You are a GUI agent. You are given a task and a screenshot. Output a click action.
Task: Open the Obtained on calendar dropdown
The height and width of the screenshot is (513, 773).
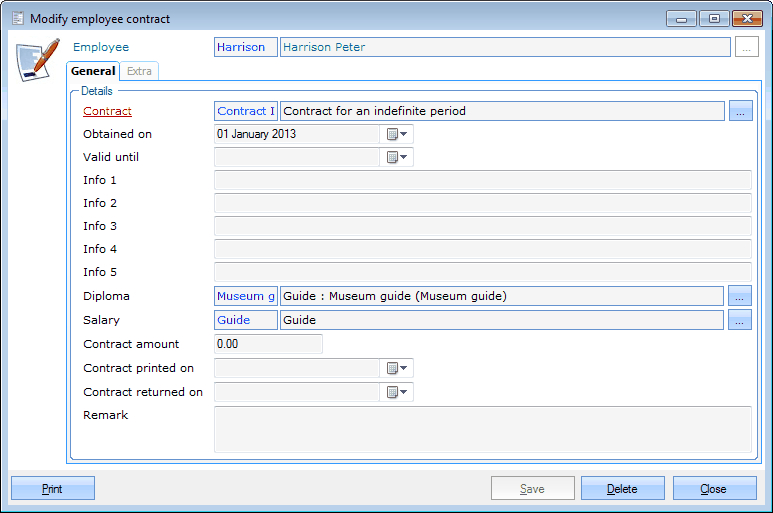pyautogui.click(x=398, y=134)
